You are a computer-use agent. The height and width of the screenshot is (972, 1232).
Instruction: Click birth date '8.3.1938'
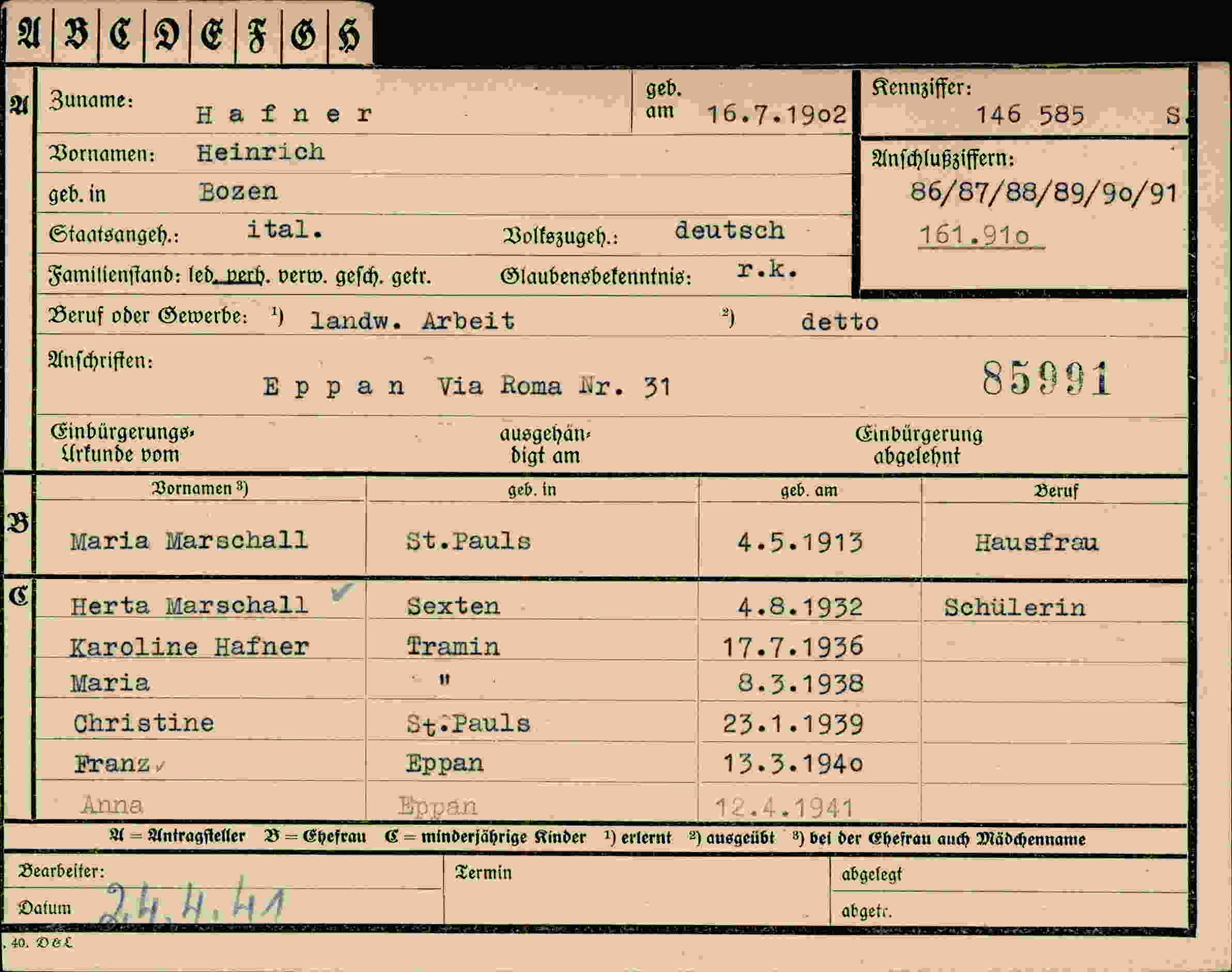[x=800, y=684]
